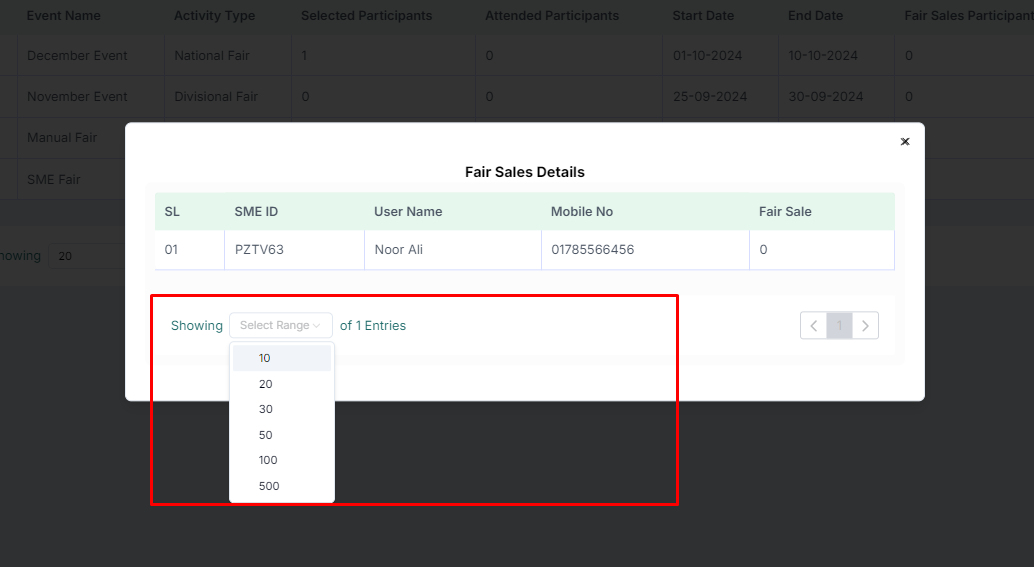Viewport: 1034px width, 567px height.
Task: Click Attended Participants column header
Action: pos(552,15)
